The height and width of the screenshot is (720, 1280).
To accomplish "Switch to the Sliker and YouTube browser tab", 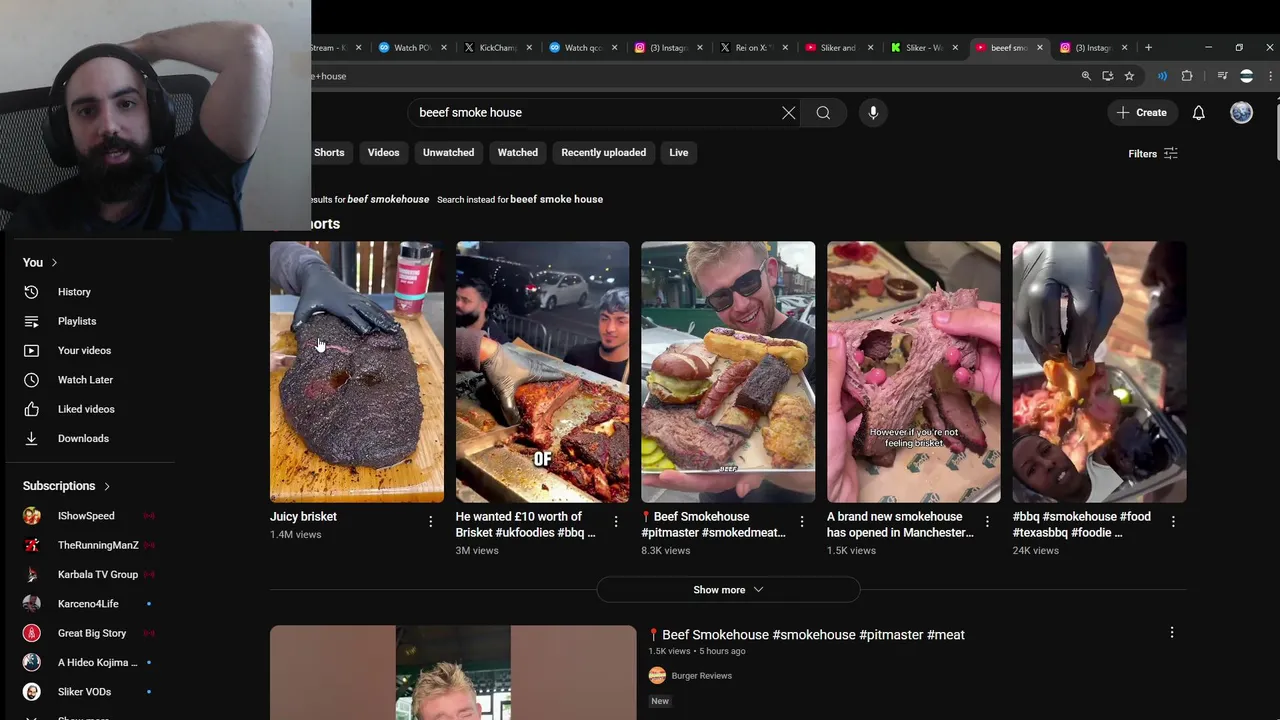I will coord(838,47).
